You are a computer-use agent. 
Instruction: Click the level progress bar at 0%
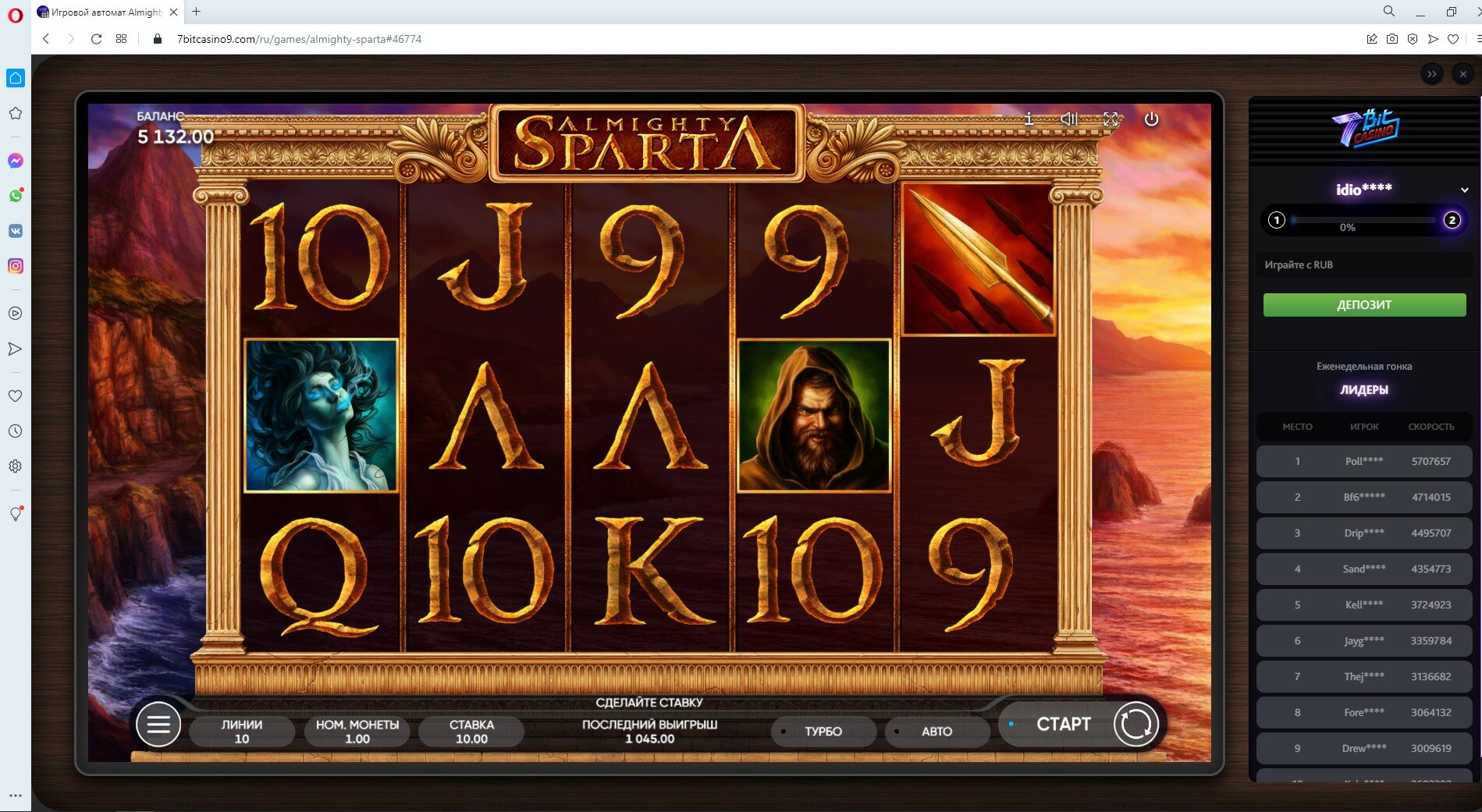pyautogui.click(x=1364, y=221)
